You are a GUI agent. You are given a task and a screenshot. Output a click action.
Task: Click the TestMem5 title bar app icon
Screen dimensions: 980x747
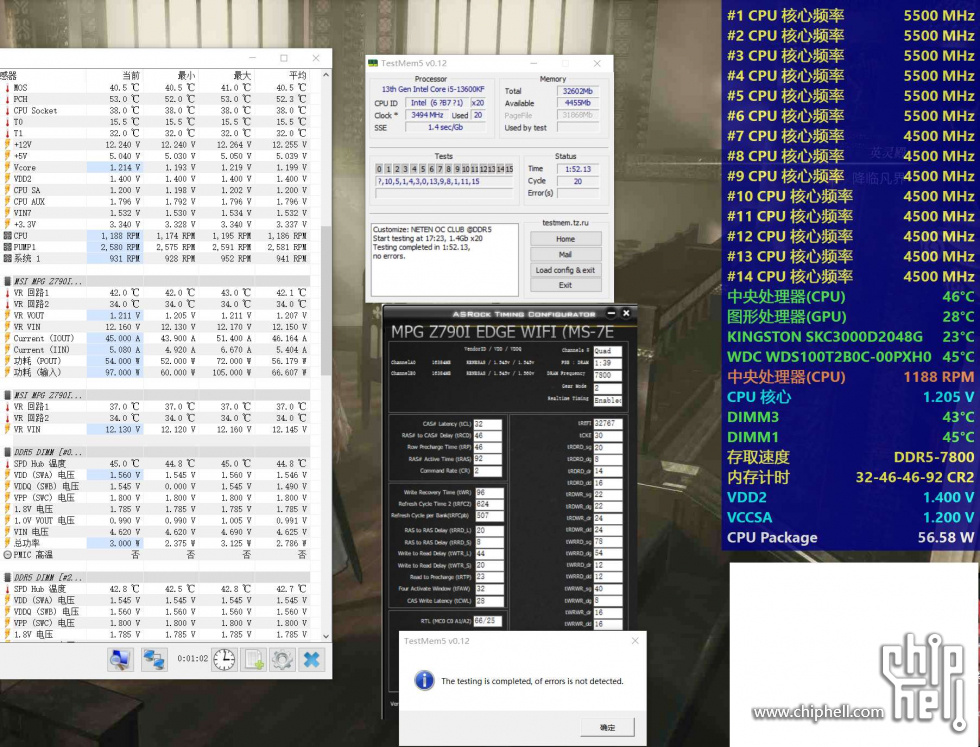pos(373,63)
